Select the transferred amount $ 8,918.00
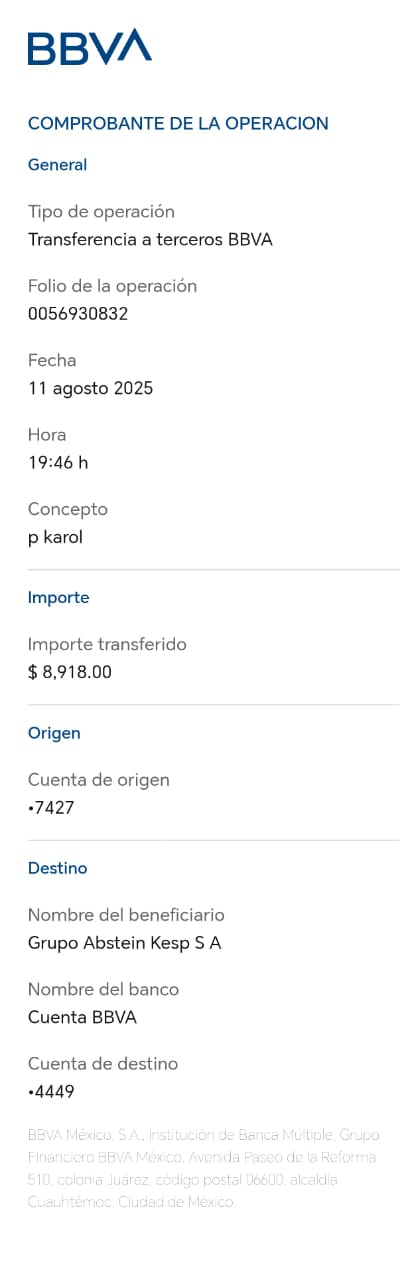Screen dimensions: 410x1280 pyautogui.click(x=70, y=673)
